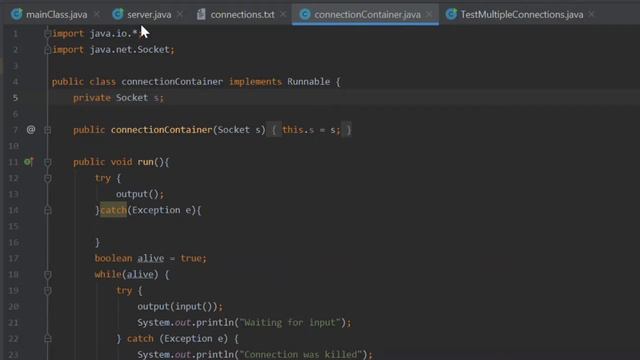Click the mainClass.java class icon

pyautogui.click(x=16, y=14)
